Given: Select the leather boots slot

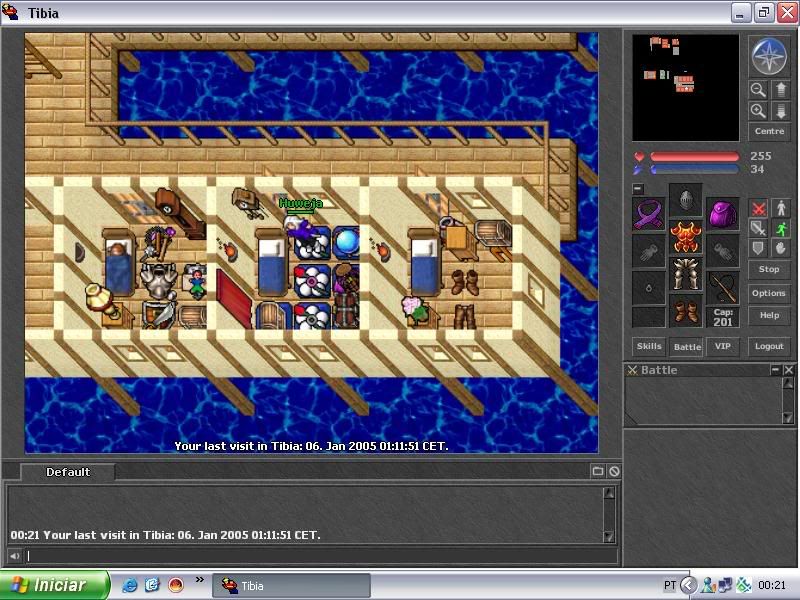Looking at the screenshot, I should (685, 311).
